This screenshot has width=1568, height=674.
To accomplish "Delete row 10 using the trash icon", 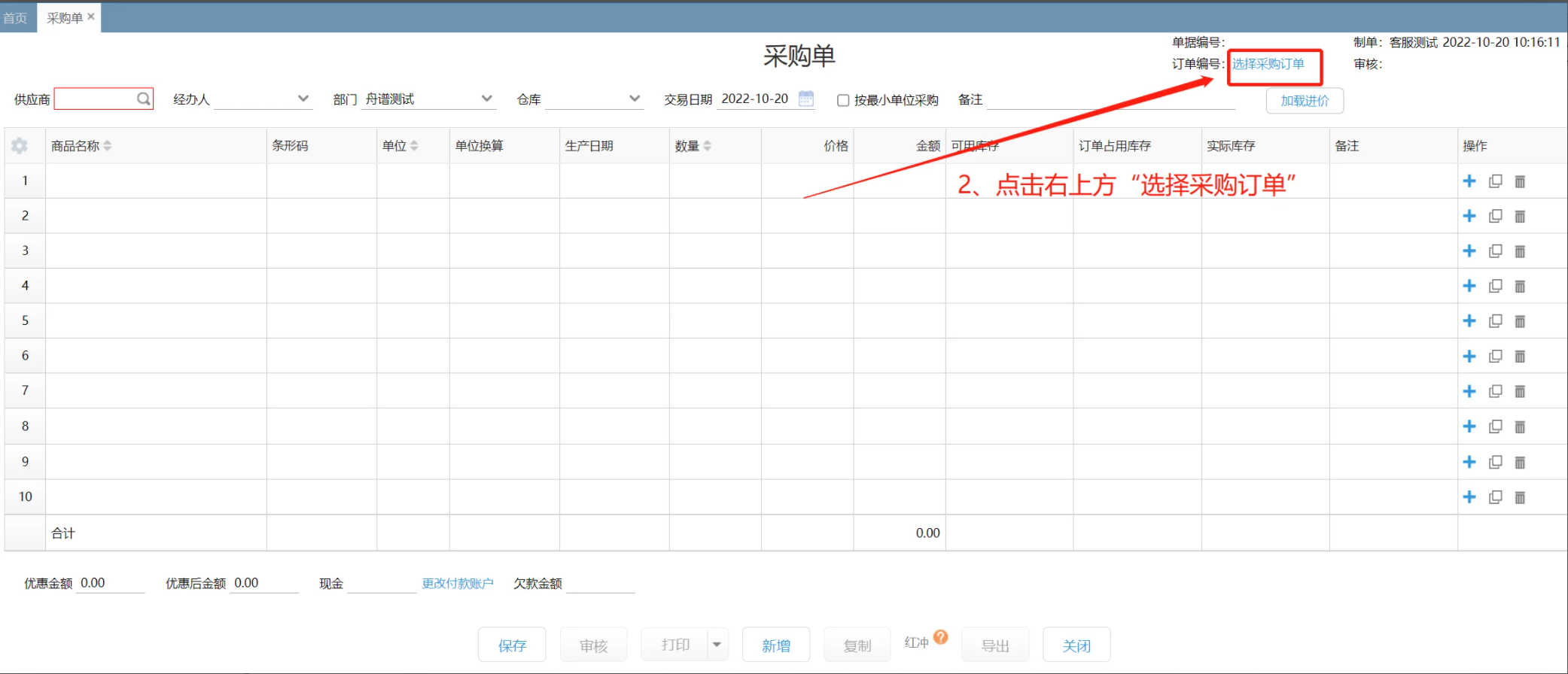I will coord(1520,497).
